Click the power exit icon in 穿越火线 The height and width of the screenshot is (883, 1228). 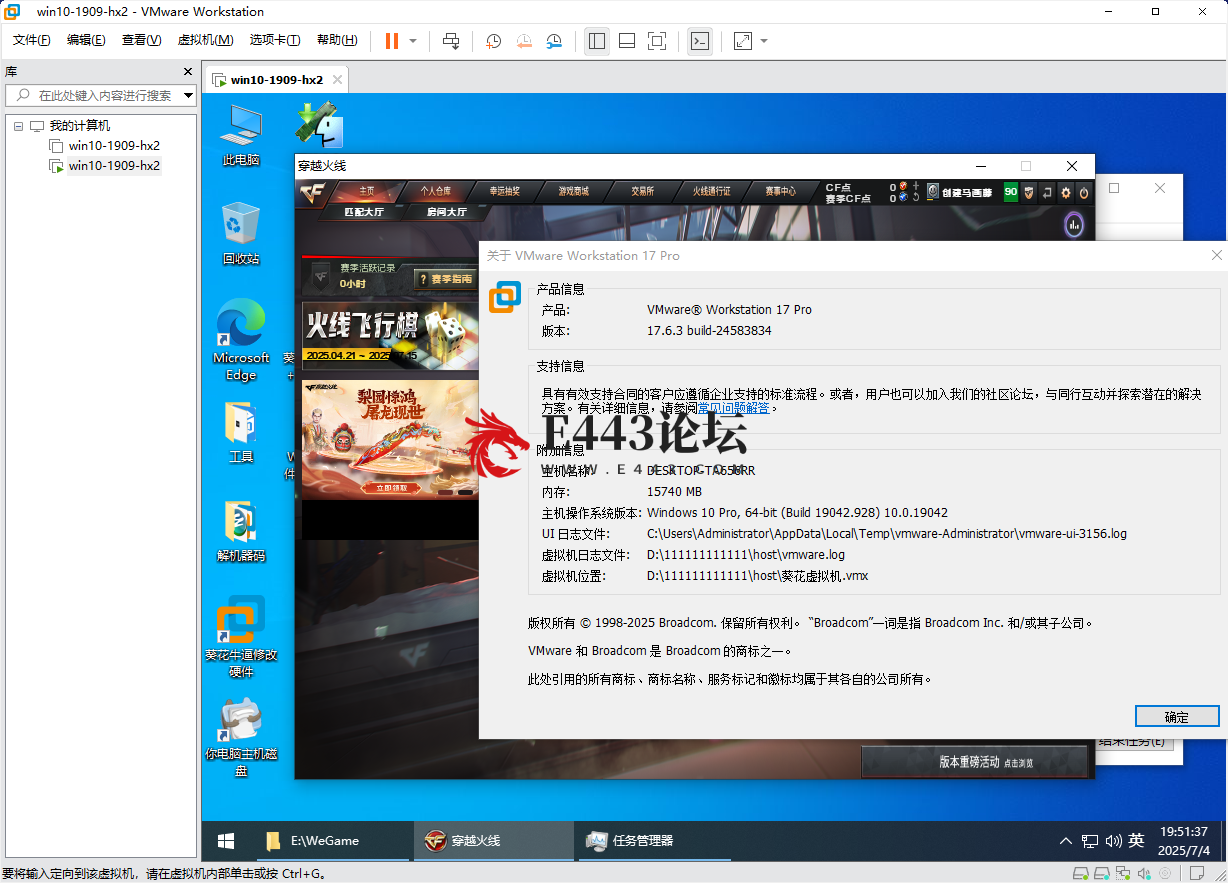coord(1083,192)
